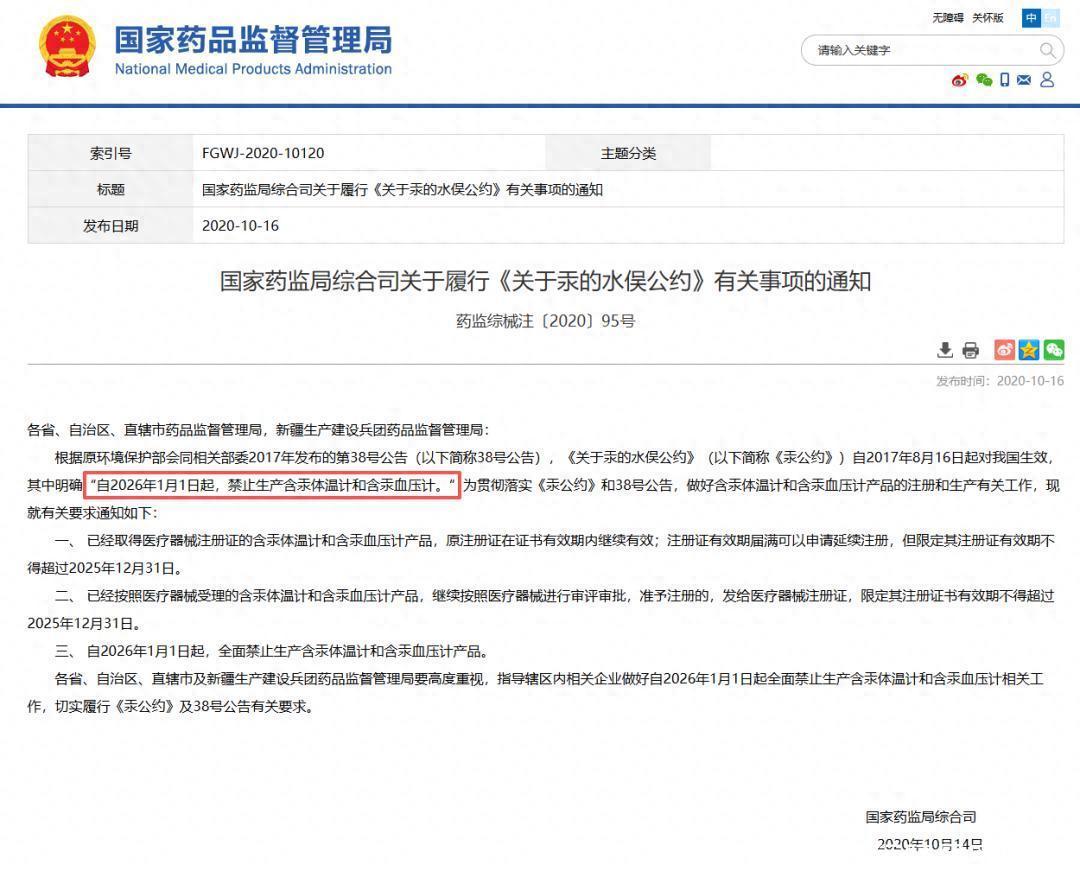Click the print icon for the document
This screenshot has width=1080, height=877.
coord(971,350)
